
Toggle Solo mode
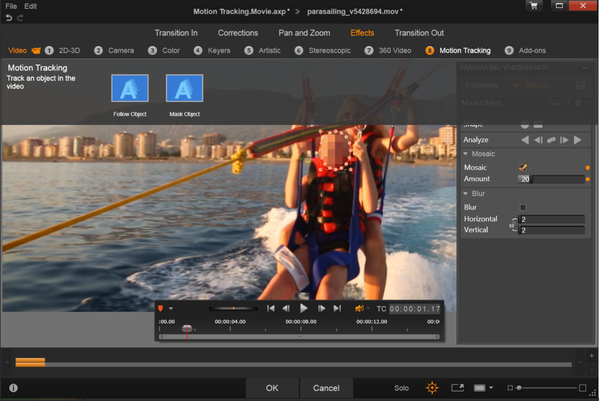(401, 388)
